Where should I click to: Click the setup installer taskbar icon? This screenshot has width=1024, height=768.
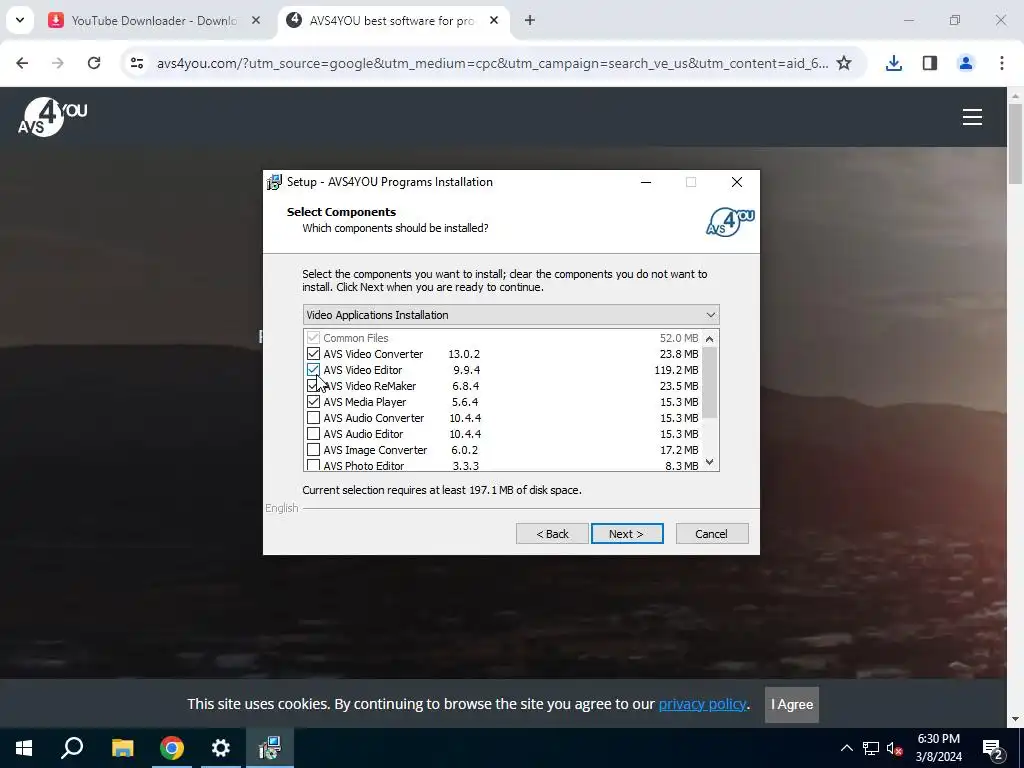click(270, 748)
